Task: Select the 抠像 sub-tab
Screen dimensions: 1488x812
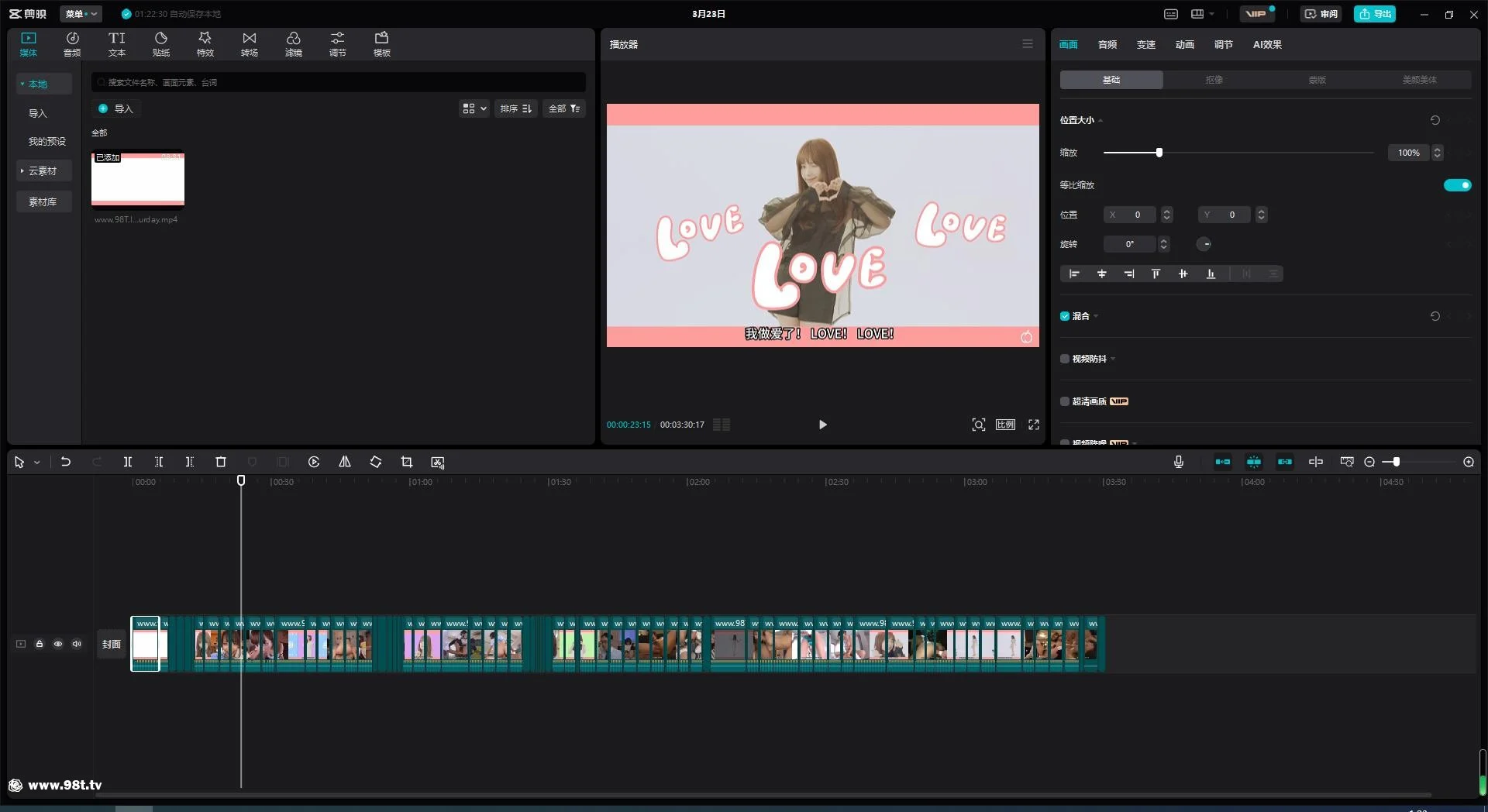Action: click(1214, 80)
